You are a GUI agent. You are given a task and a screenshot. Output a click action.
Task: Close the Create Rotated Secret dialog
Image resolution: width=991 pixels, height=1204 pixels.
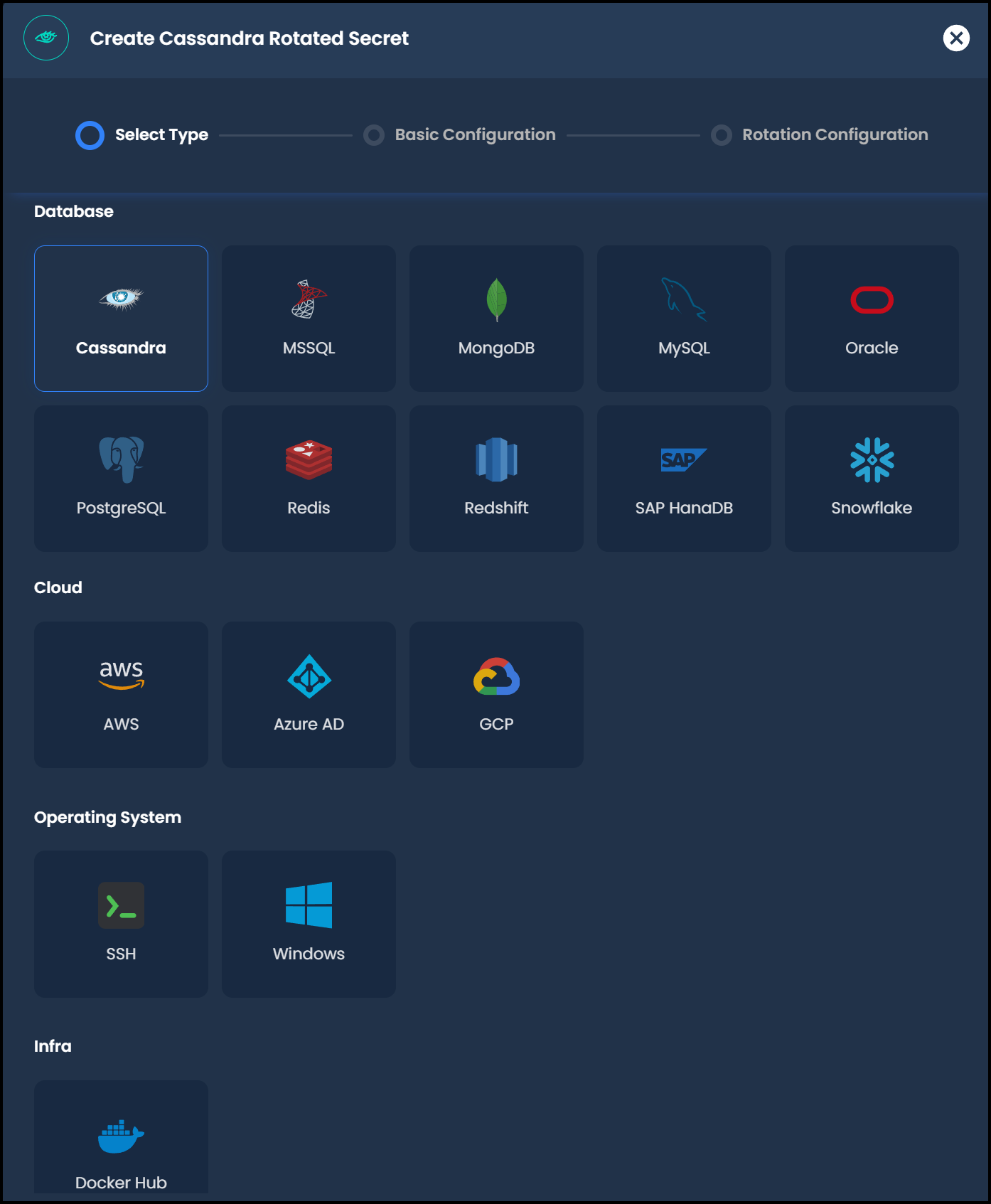[956, 38]
